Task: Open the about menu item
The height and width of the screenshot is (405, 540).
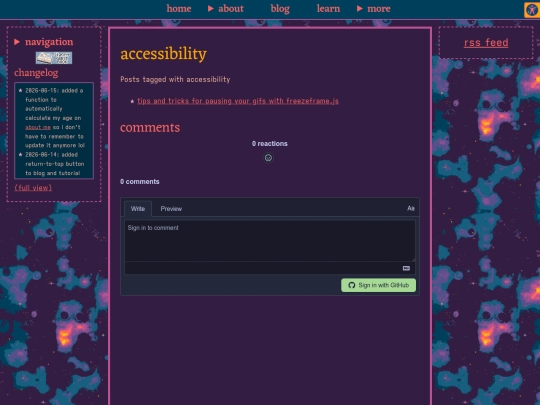Action: [231, 9]
